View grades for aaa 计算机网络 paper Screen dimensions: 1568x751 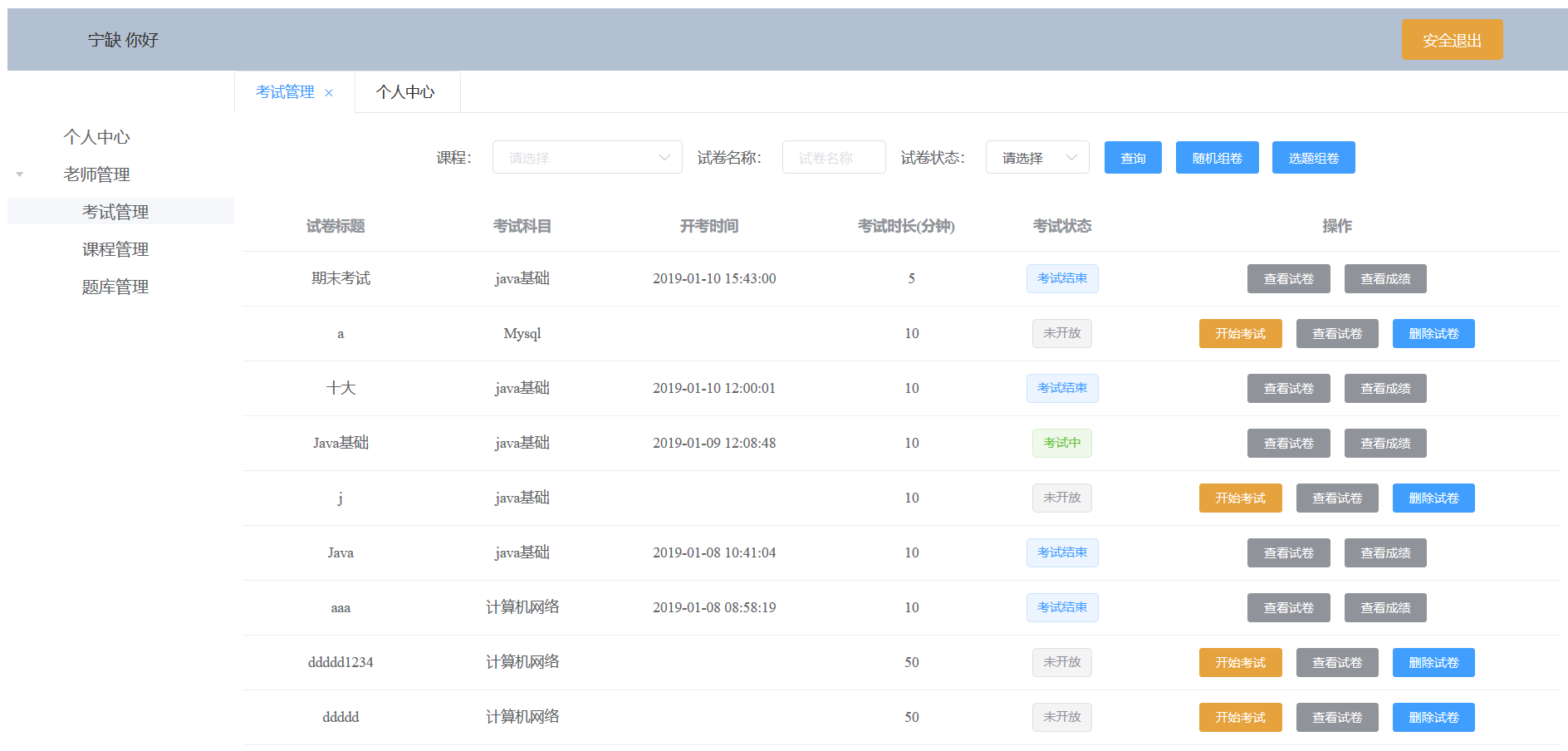tap(1384, 607)
